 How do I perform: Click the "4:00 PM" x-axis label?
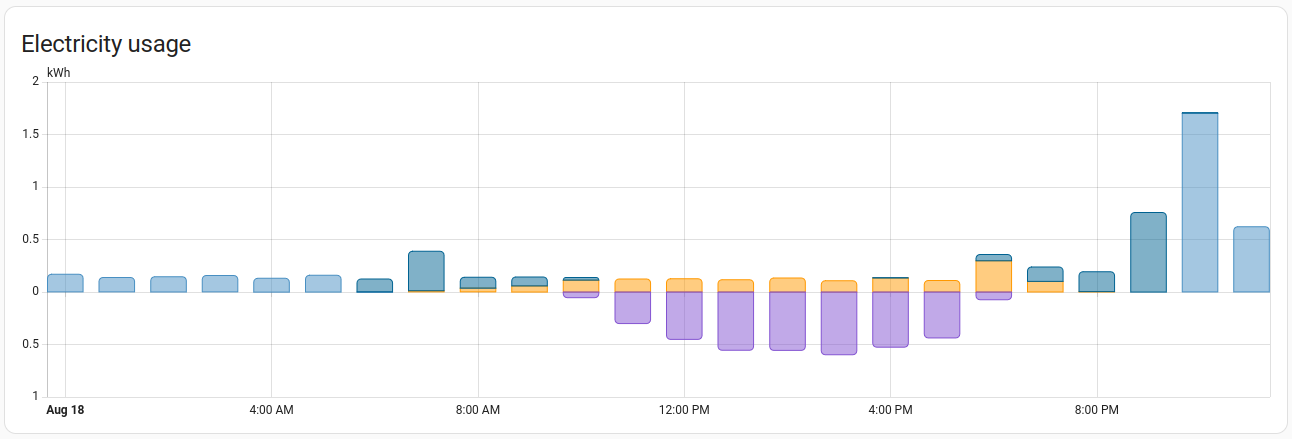(890, 410)
